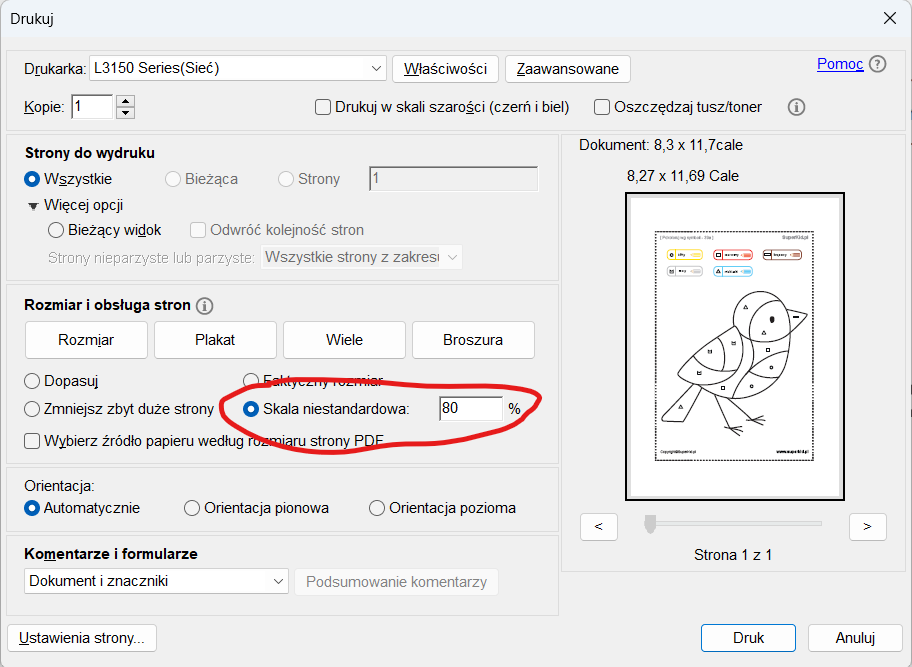912x667 pixels.
Task: Click info icon next to Rozmiar i obsługa stron
Action: (206, 306)
